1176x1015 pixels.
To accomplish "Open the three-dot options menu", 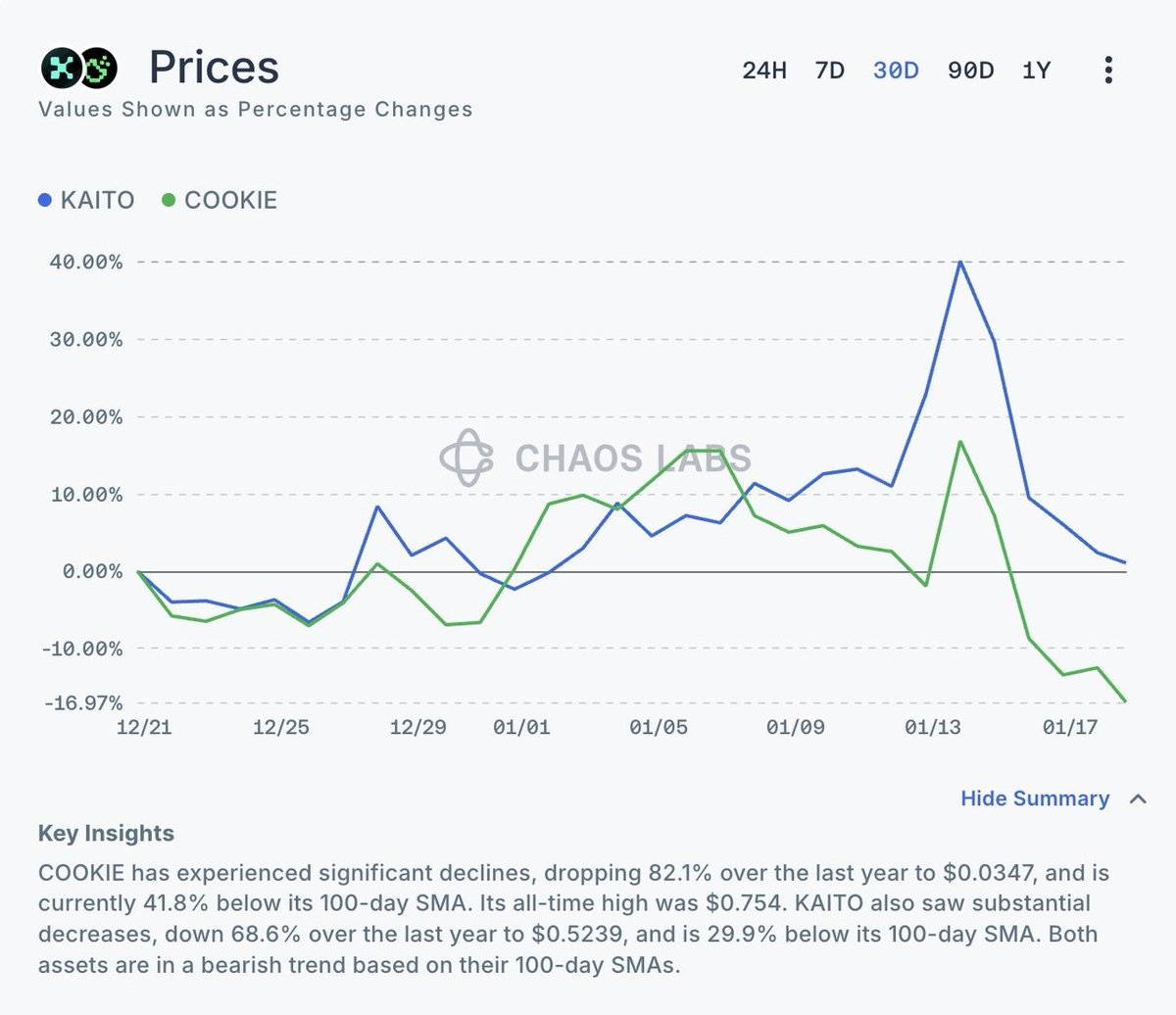I will tap(1108, 70).
